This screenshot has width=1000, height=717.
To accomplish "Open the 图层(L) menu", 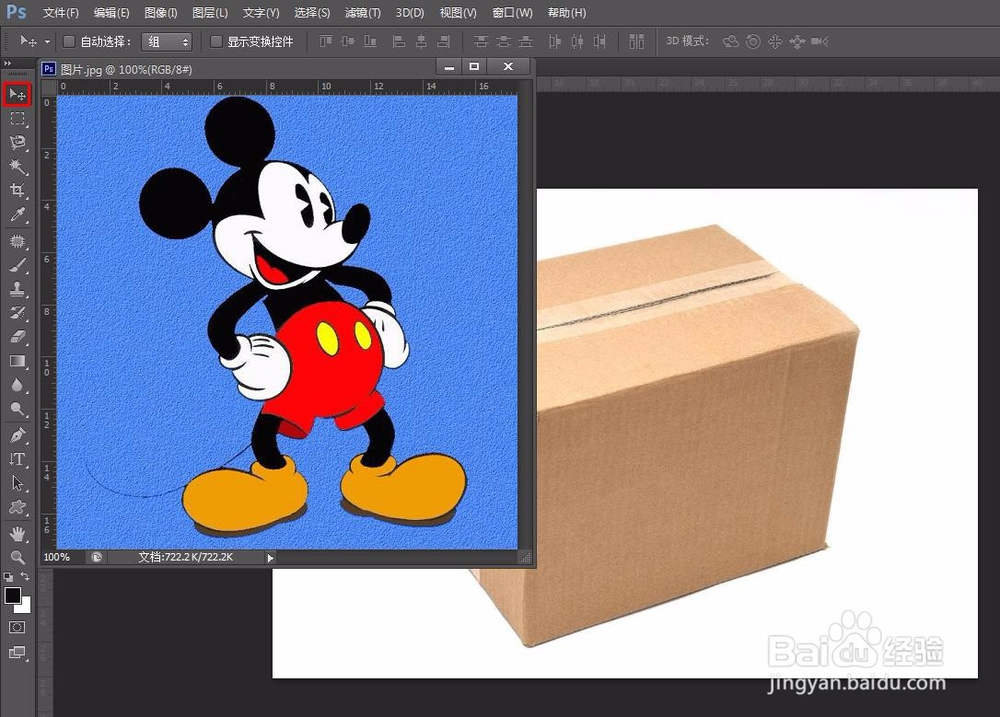I will tap(210, 13).
